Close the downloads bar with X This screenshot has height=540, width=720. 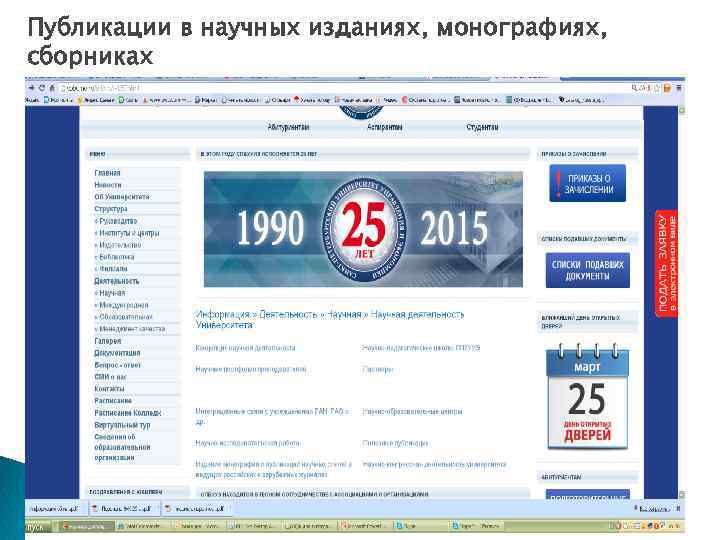click(x=679, y=508)
